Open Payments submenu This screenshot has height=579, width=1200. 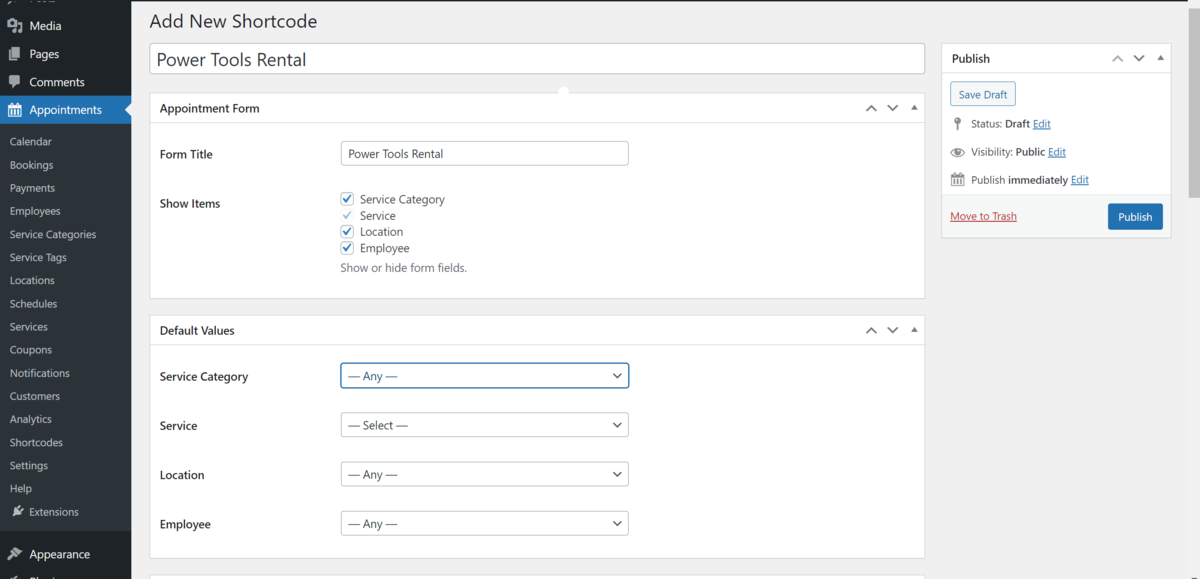(33, 188)
